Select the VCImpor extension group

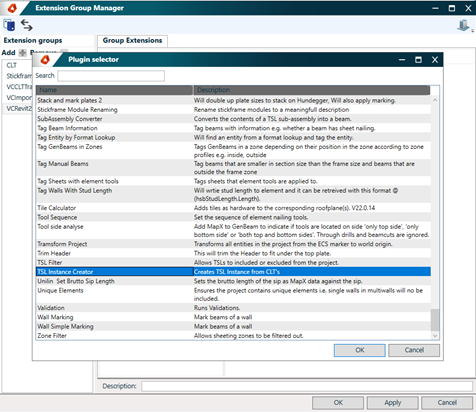point(19,98)
